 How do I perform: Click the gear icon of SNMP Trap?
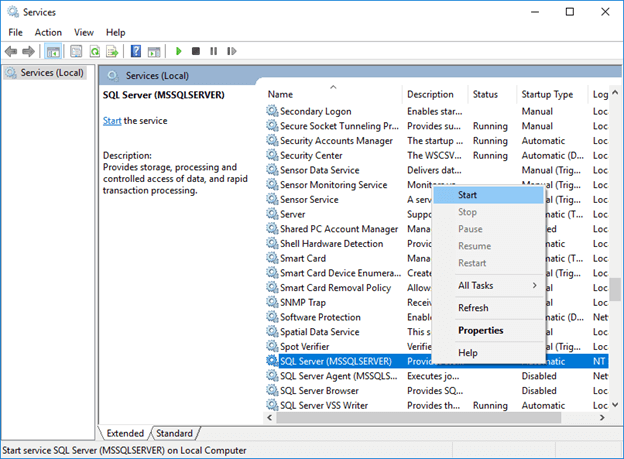[272, 303]
